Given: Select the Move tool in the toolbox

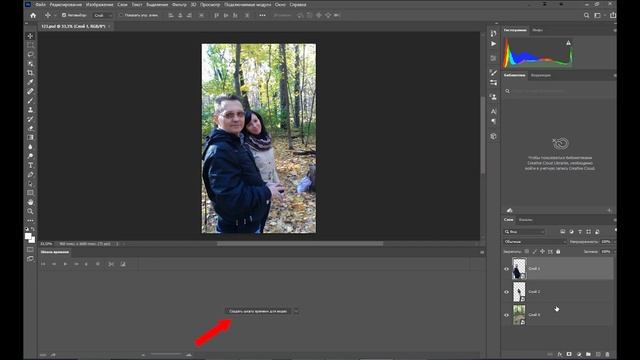Looking at the screenshot, I should (x=30, y=36).
